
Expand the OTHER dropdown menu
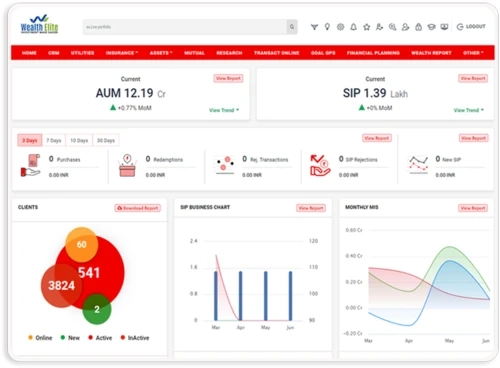pos(473,53)
